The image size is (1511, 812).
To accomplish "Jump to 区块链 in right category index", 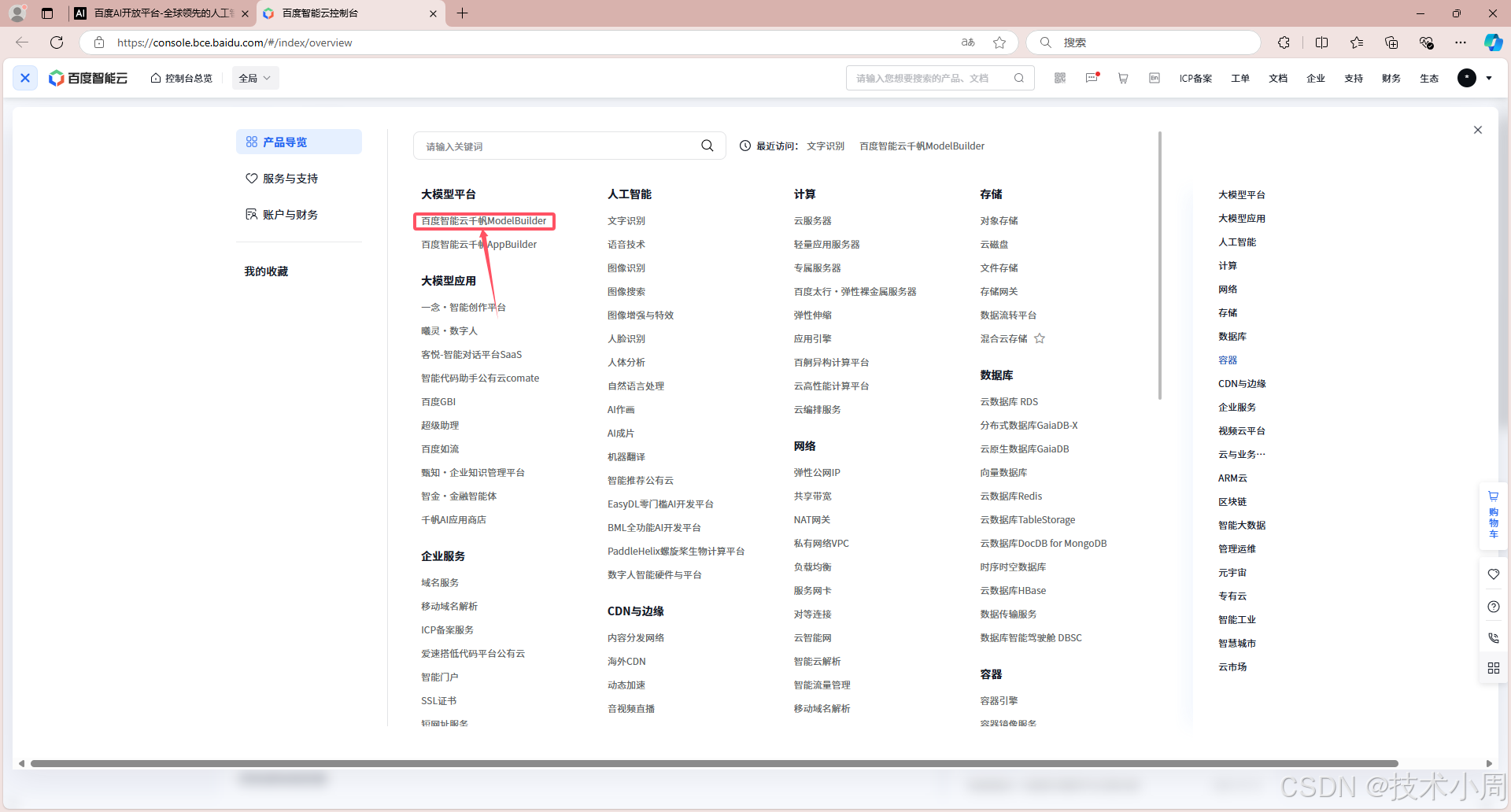I will click(1232, 502).
